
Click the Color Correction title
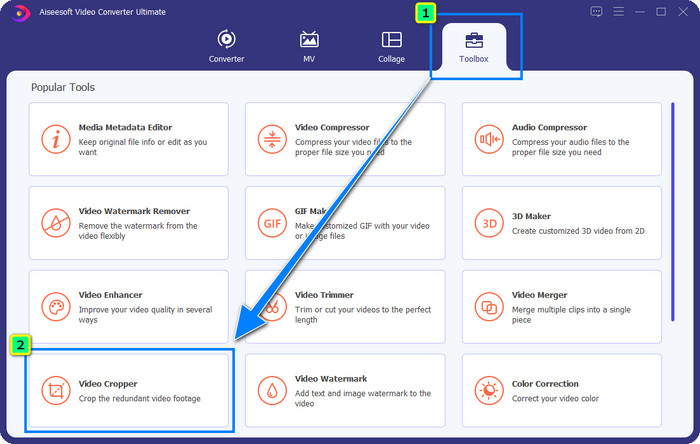tap(545, 384)
